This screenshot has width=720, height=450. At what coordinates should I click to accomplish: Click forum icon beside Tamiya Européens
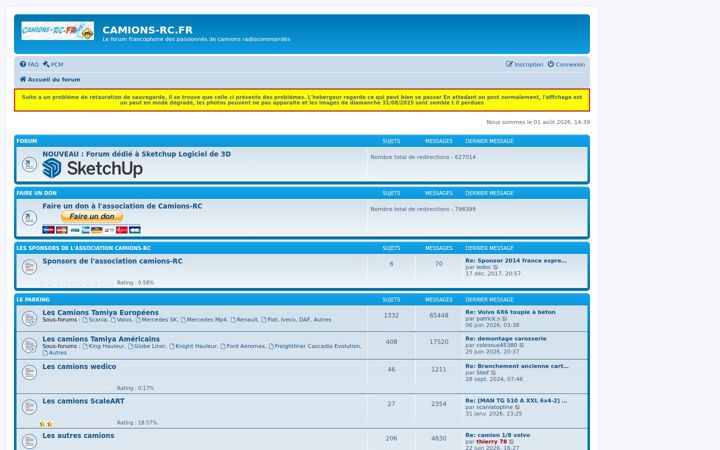(x=29, y=318)
